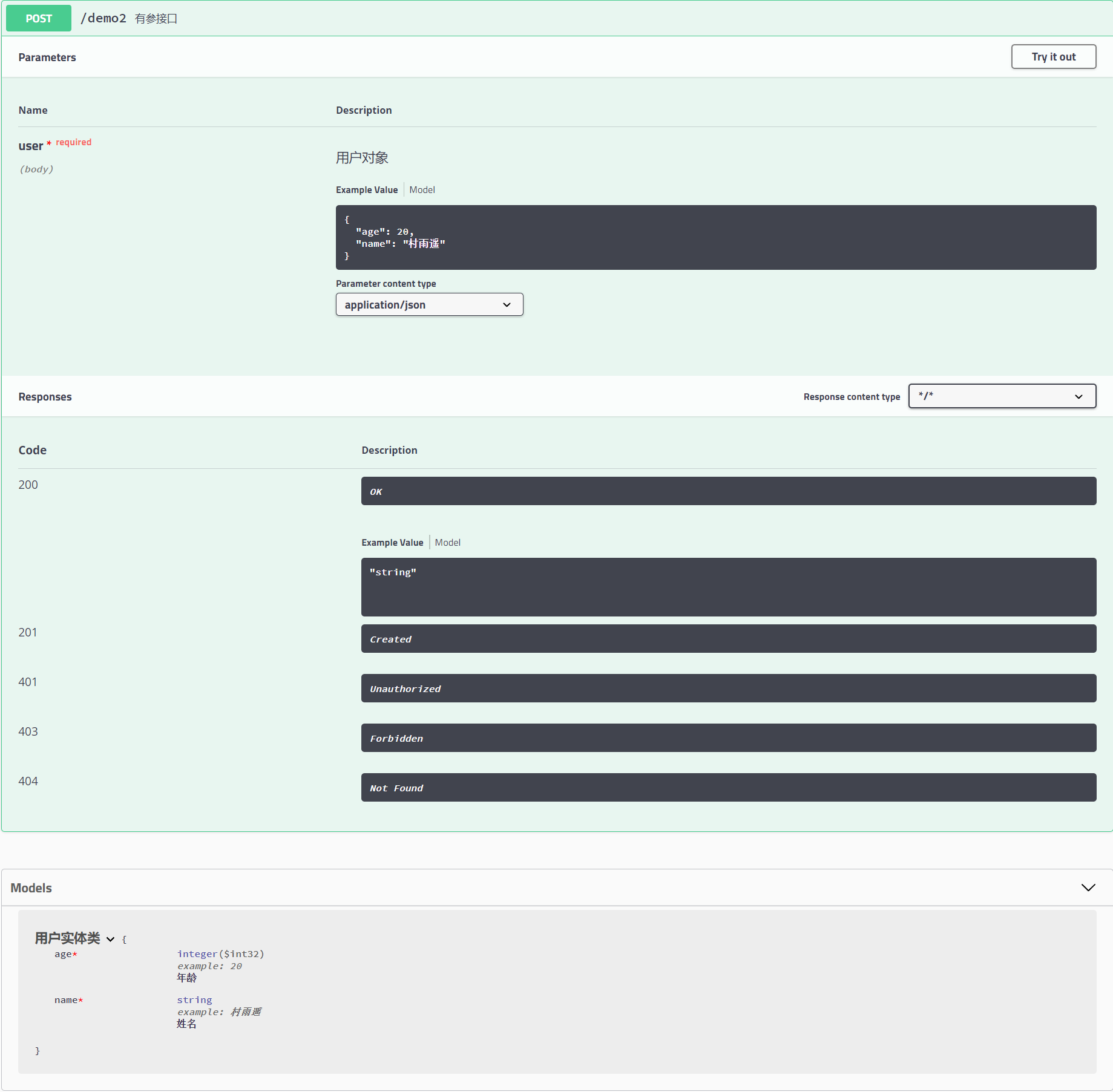Click the 有参接口 summary text
This screenshot has height=1092, width=1113.
click(x=156, y=18)
